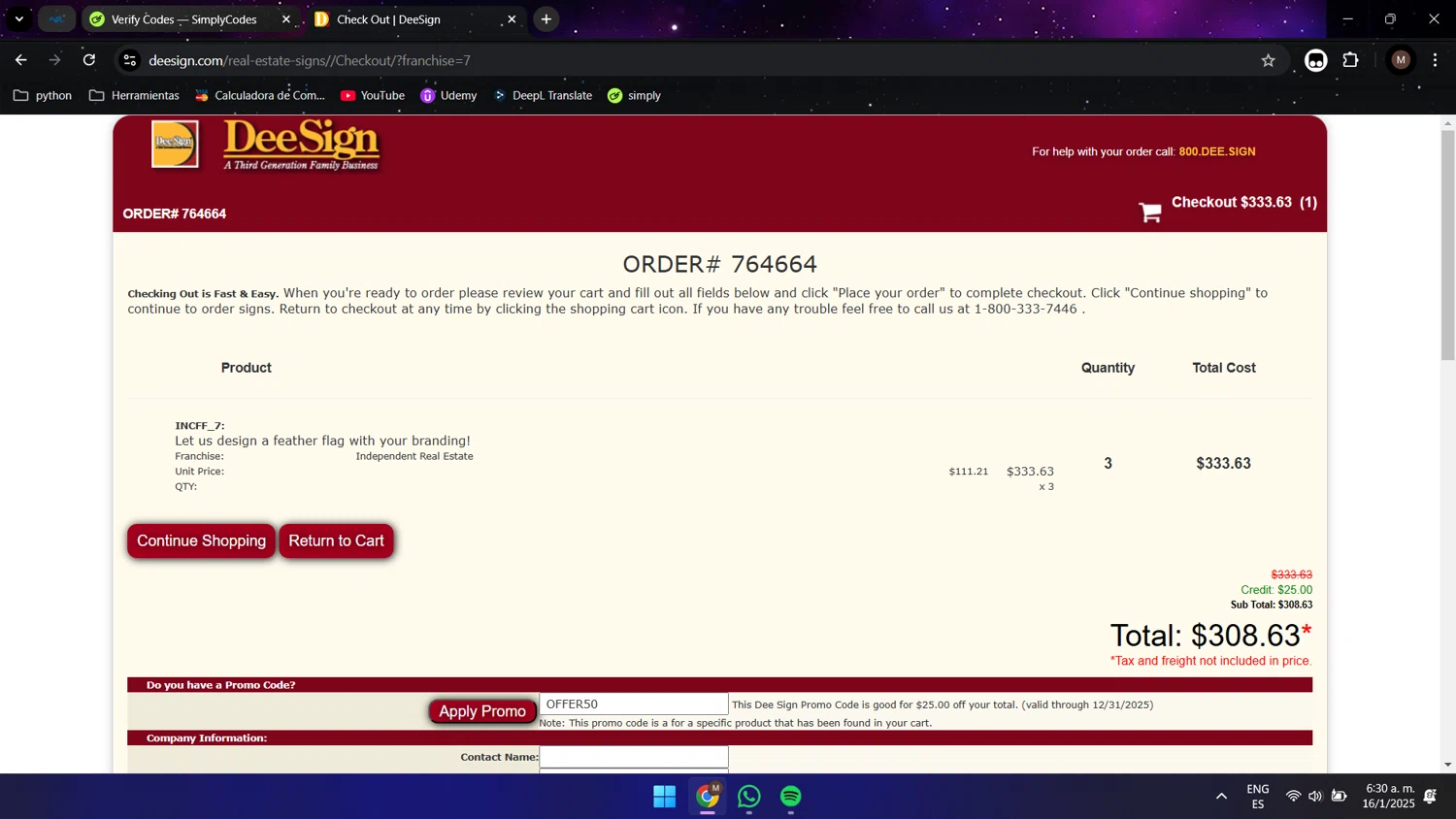The width and height of the screenshot is (1456, 819).
Task: Open the Chrome profile avatar M
Action: (x=1401, y=60)
